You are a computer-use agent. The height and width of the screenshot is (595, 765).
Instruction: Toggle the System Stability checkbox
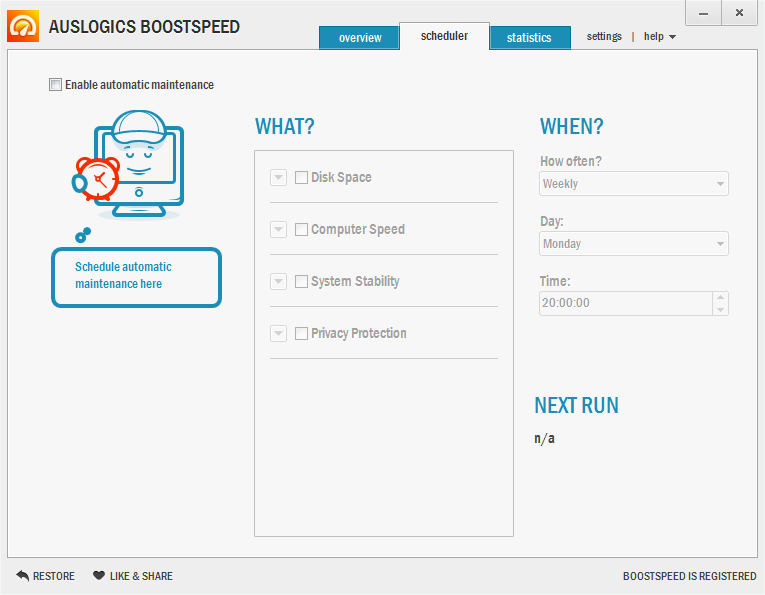[x=302, y=281]
